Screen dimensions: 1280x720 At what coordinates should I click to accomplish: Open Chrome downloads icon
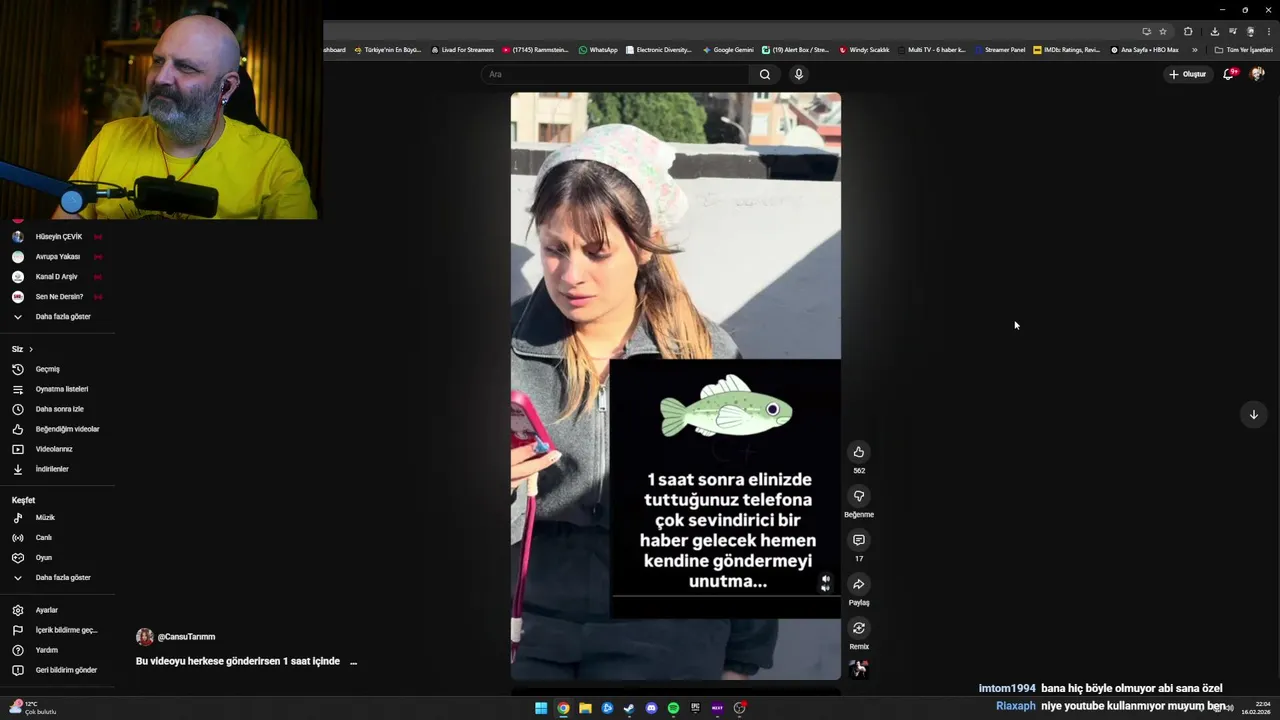[x=1215, y=31]
